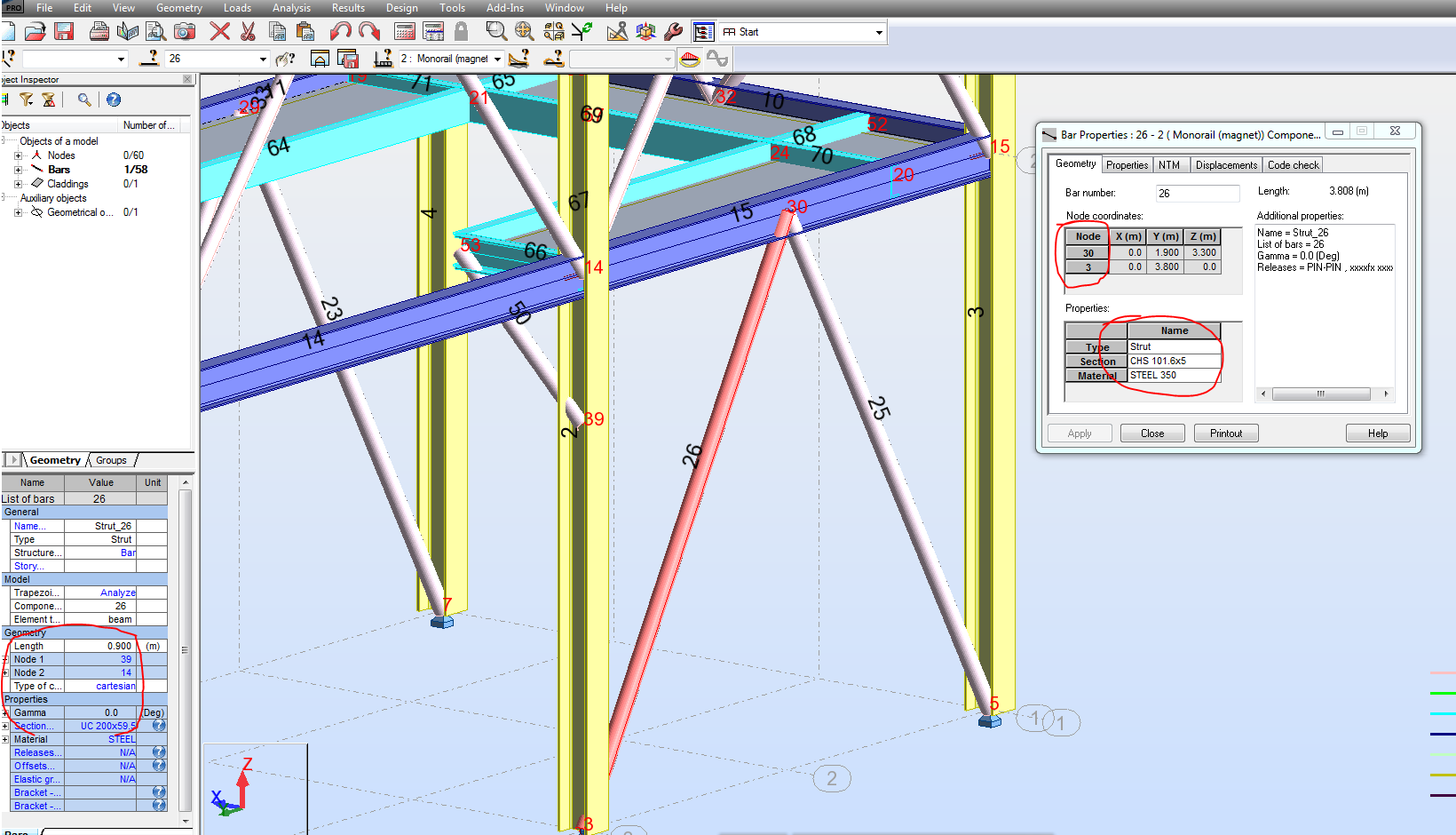Open the Geometry menu

[179, 8]
